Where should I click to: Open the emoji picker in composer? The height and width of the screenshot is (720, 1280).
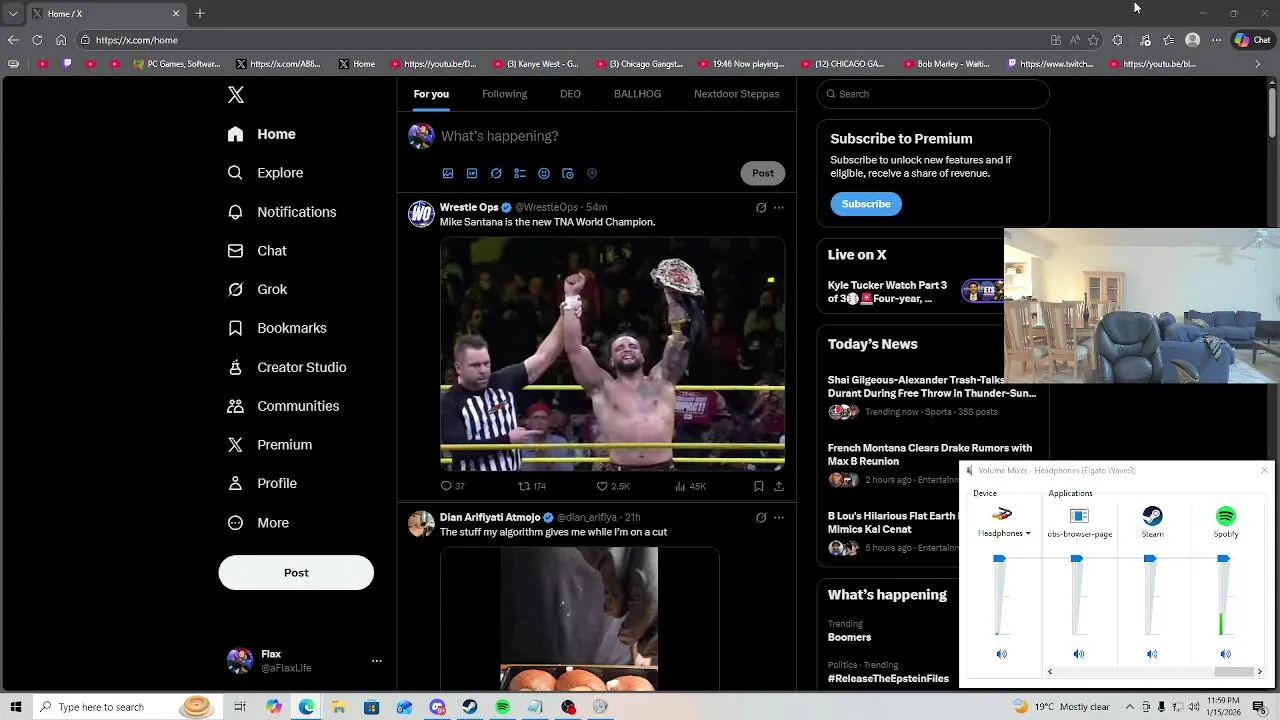tap(544, 173)
